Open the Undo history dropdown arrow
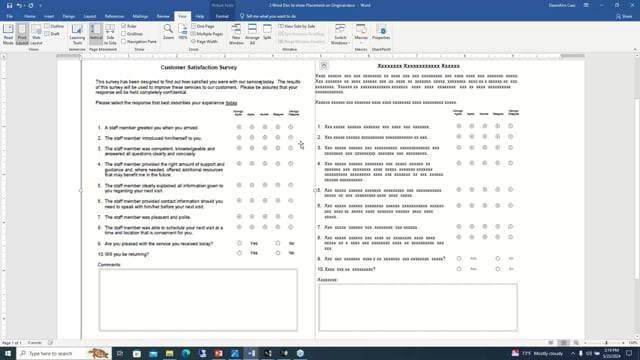 pos(24,6)
